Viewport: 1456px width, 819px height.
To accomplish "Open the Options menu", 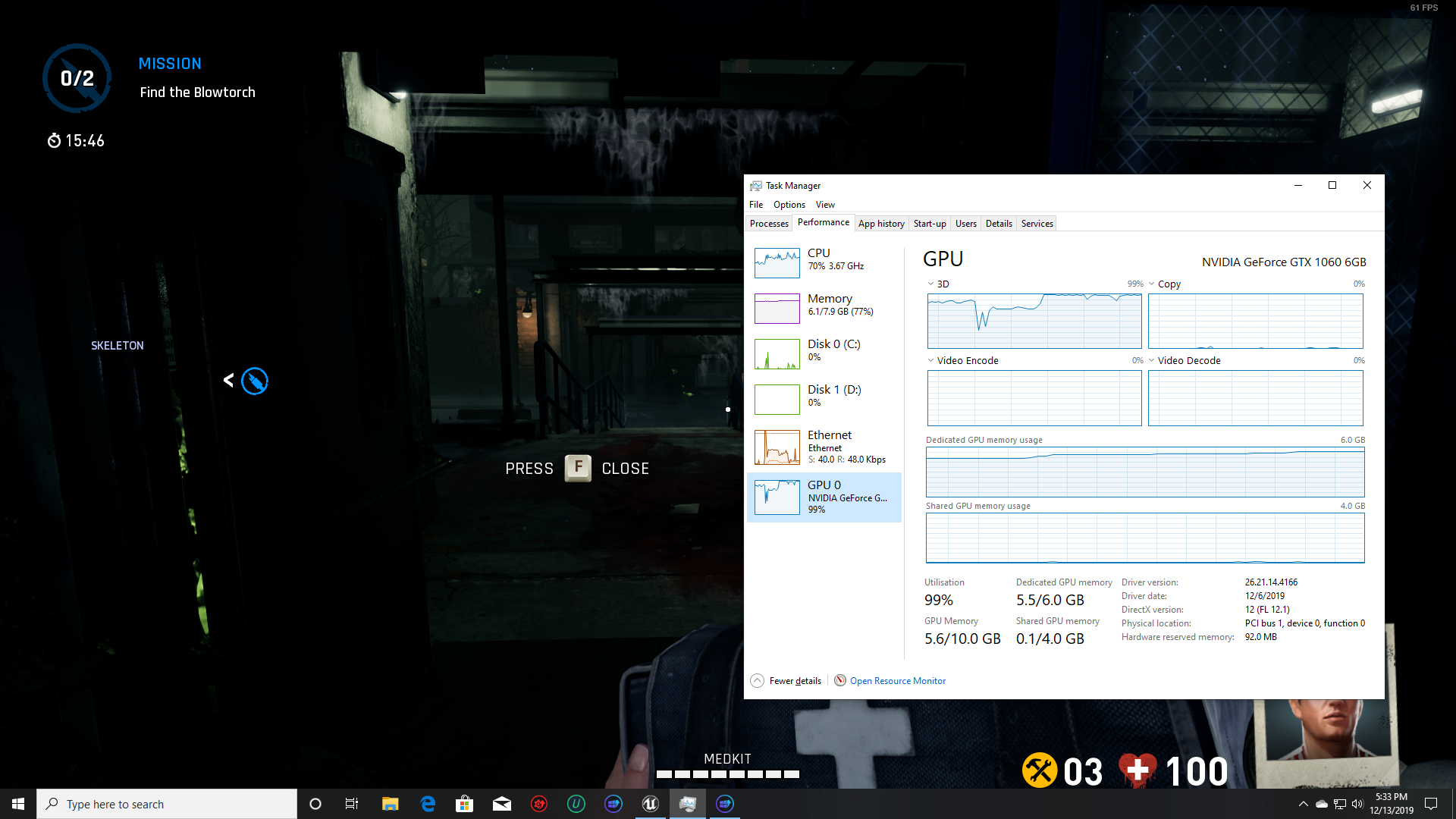I will 789,205.
